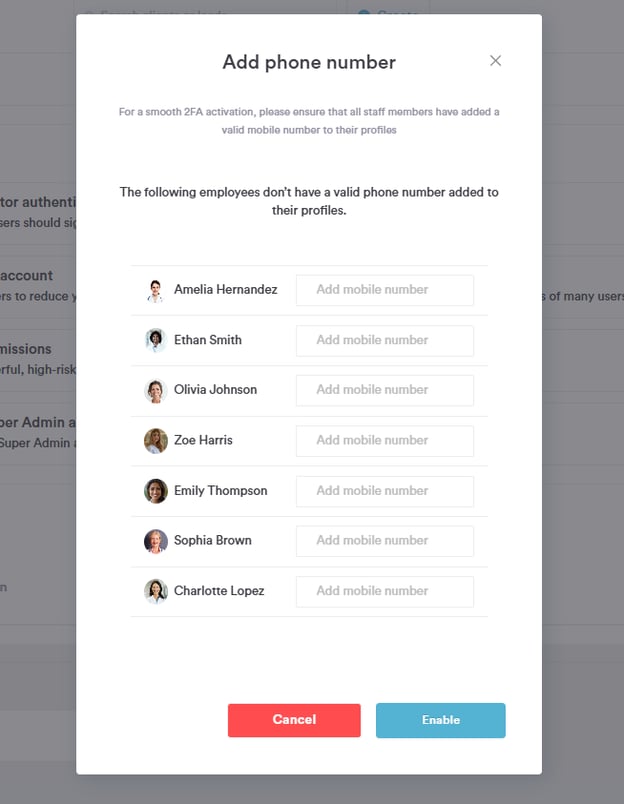Click Charlotte Lopez's profile avatar
624x804 pixels.
point(155,591)
